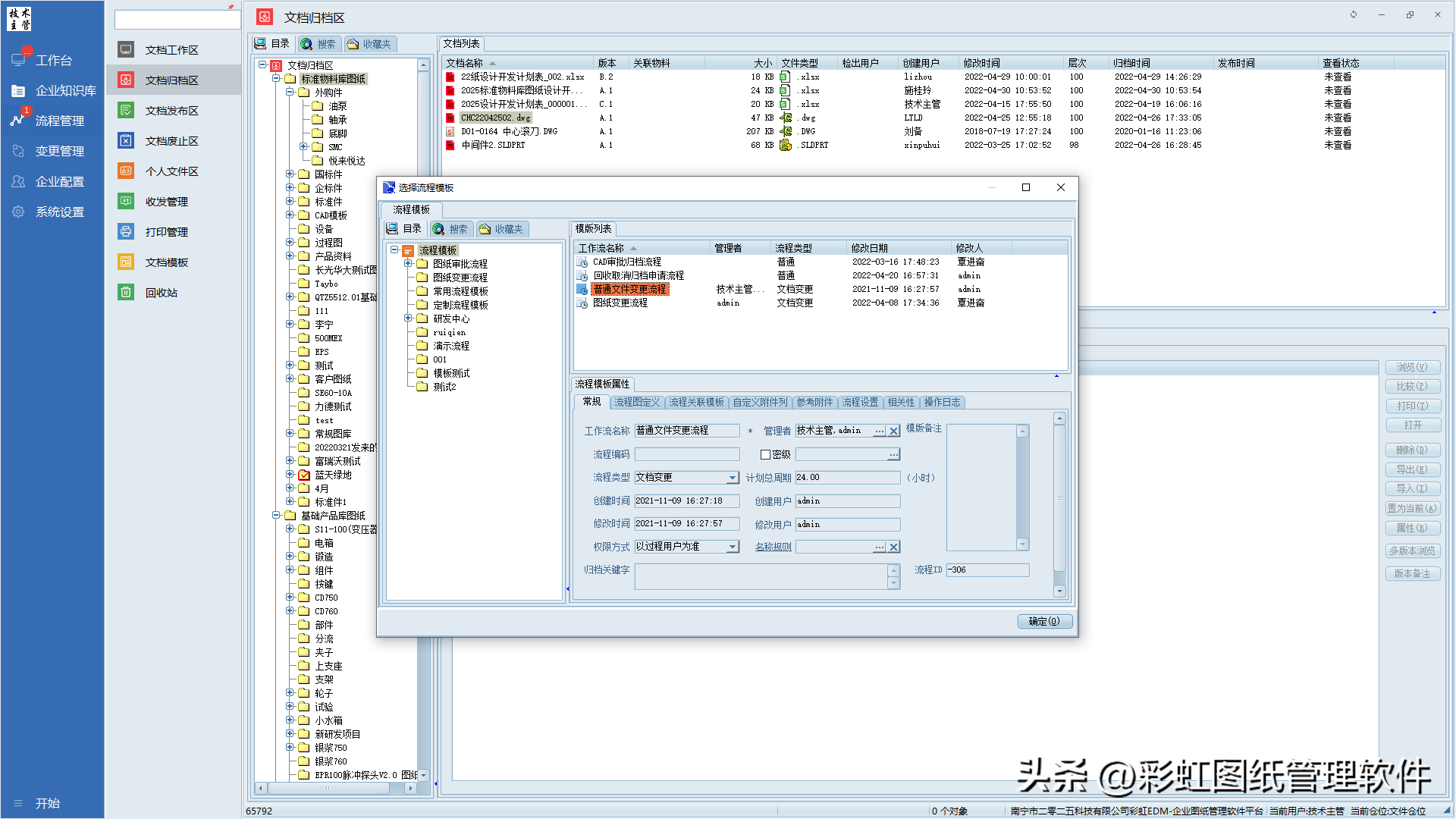
Task: Switch to 流程设置 tab
Action: (860, 402)
